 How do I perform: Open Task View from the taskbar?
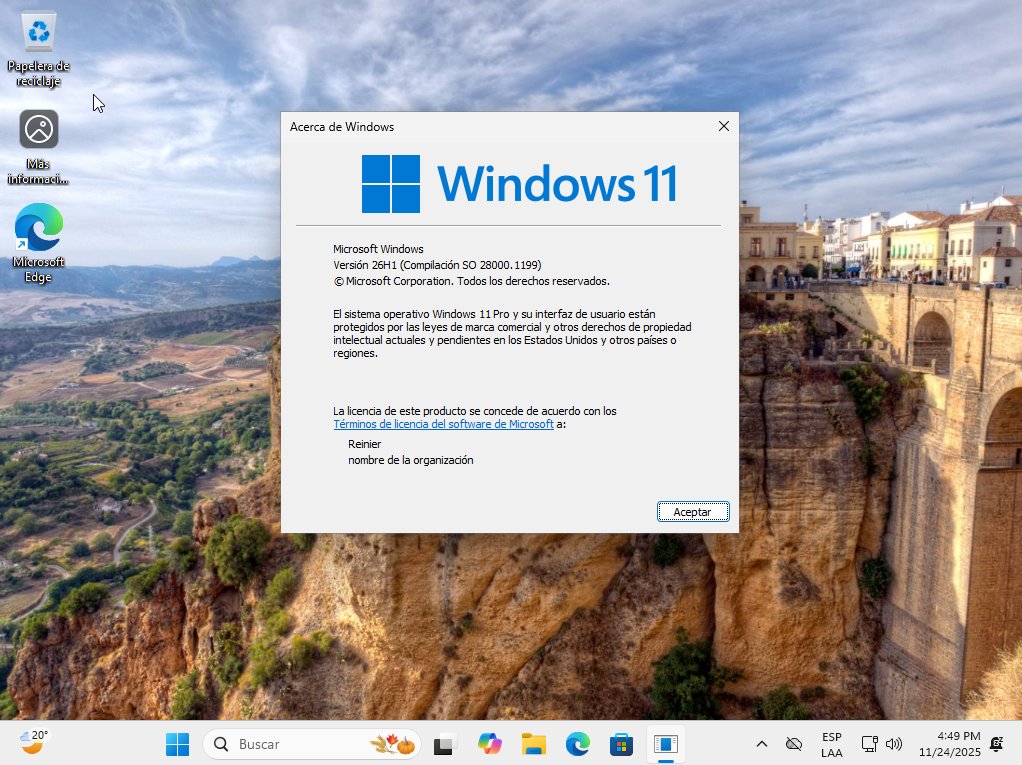click(x=445, y=744)
